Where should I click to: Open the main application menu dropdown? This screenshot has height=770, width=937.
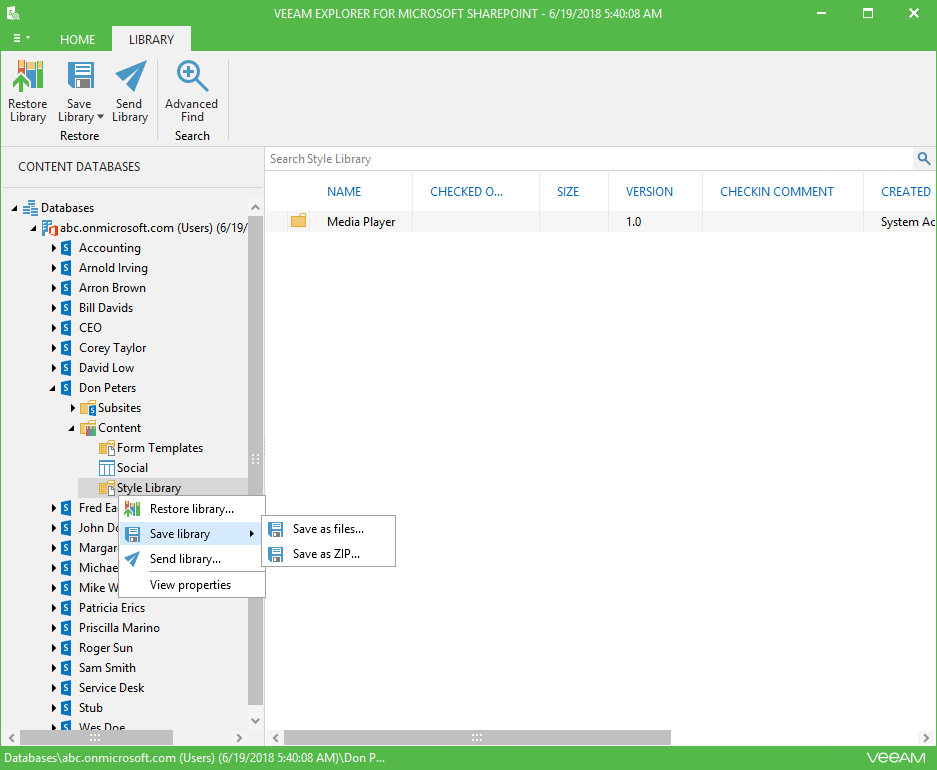[x=22, y=38]
